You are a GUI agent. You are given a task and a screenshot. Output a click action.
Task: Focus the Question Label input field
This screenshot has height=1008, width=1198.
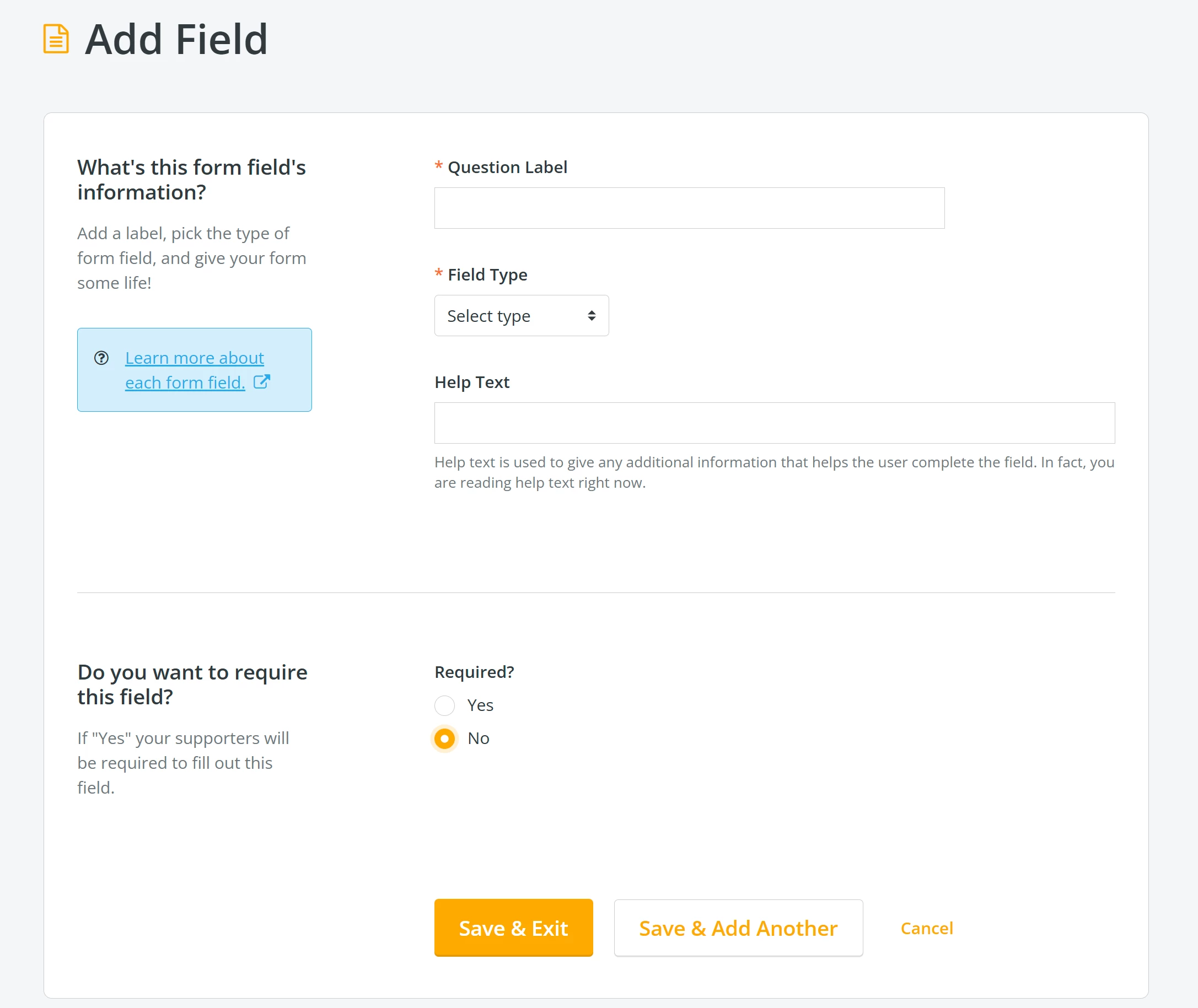689,208
